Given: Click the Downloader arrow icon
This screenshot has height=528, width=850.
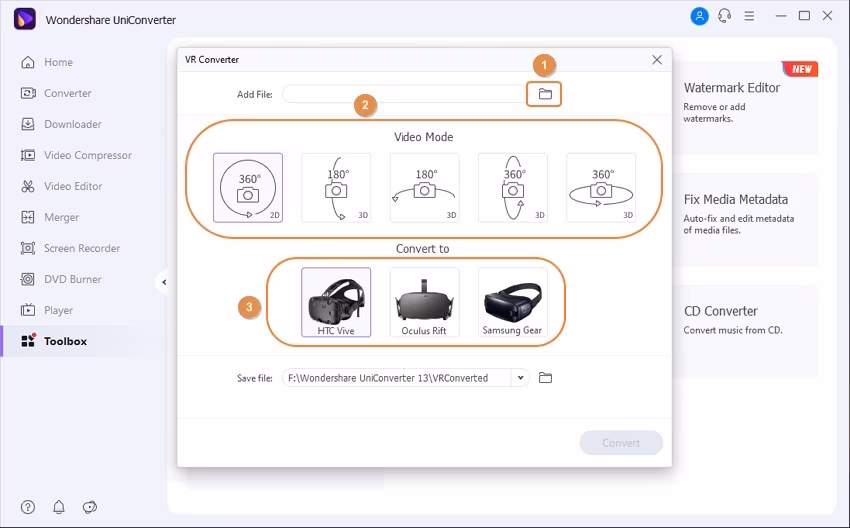Looking at the screenshot, I should coord(28,124).
